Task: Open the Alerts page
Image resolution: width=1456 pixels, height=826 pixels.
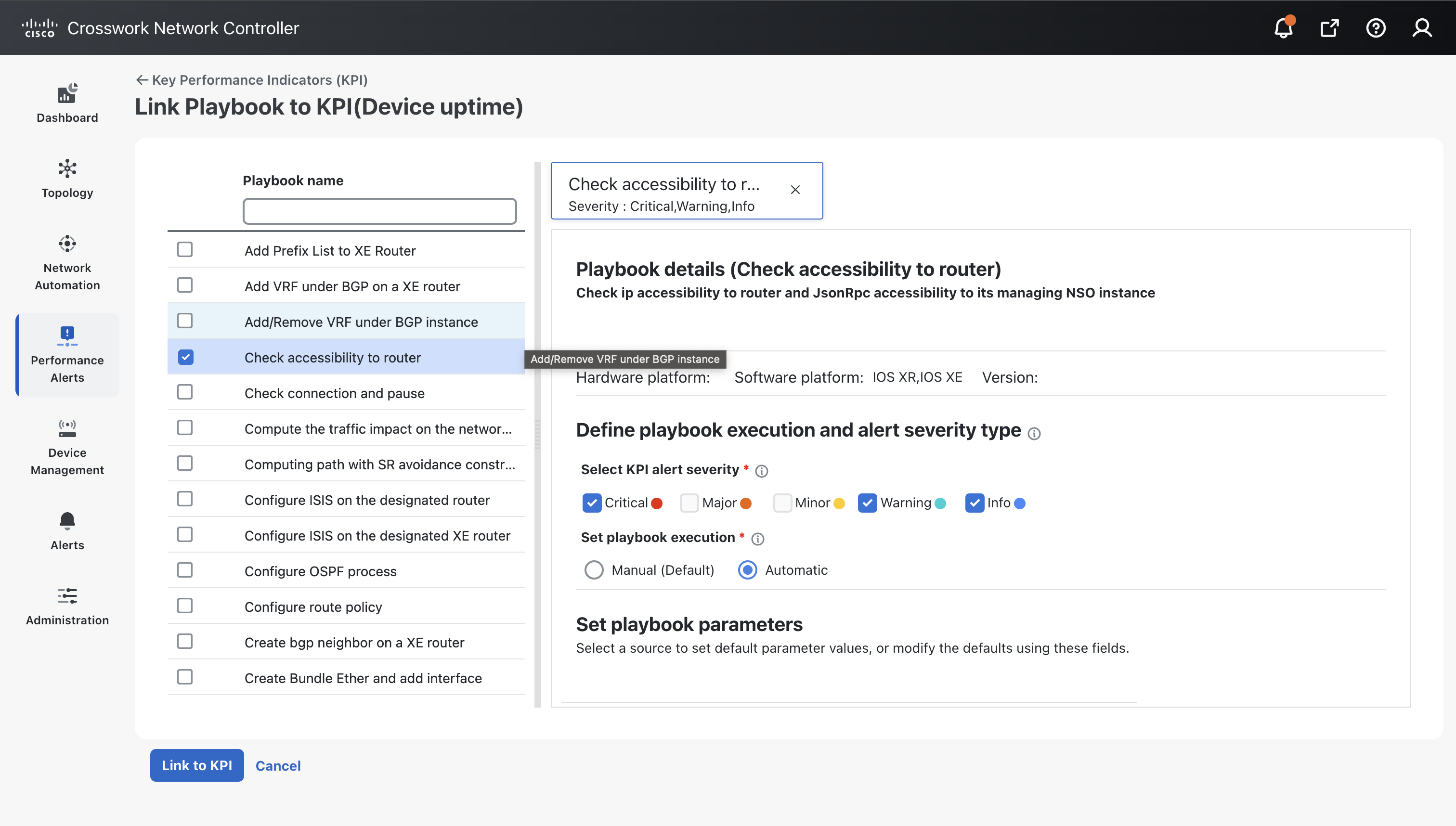Action: [67, 530]
